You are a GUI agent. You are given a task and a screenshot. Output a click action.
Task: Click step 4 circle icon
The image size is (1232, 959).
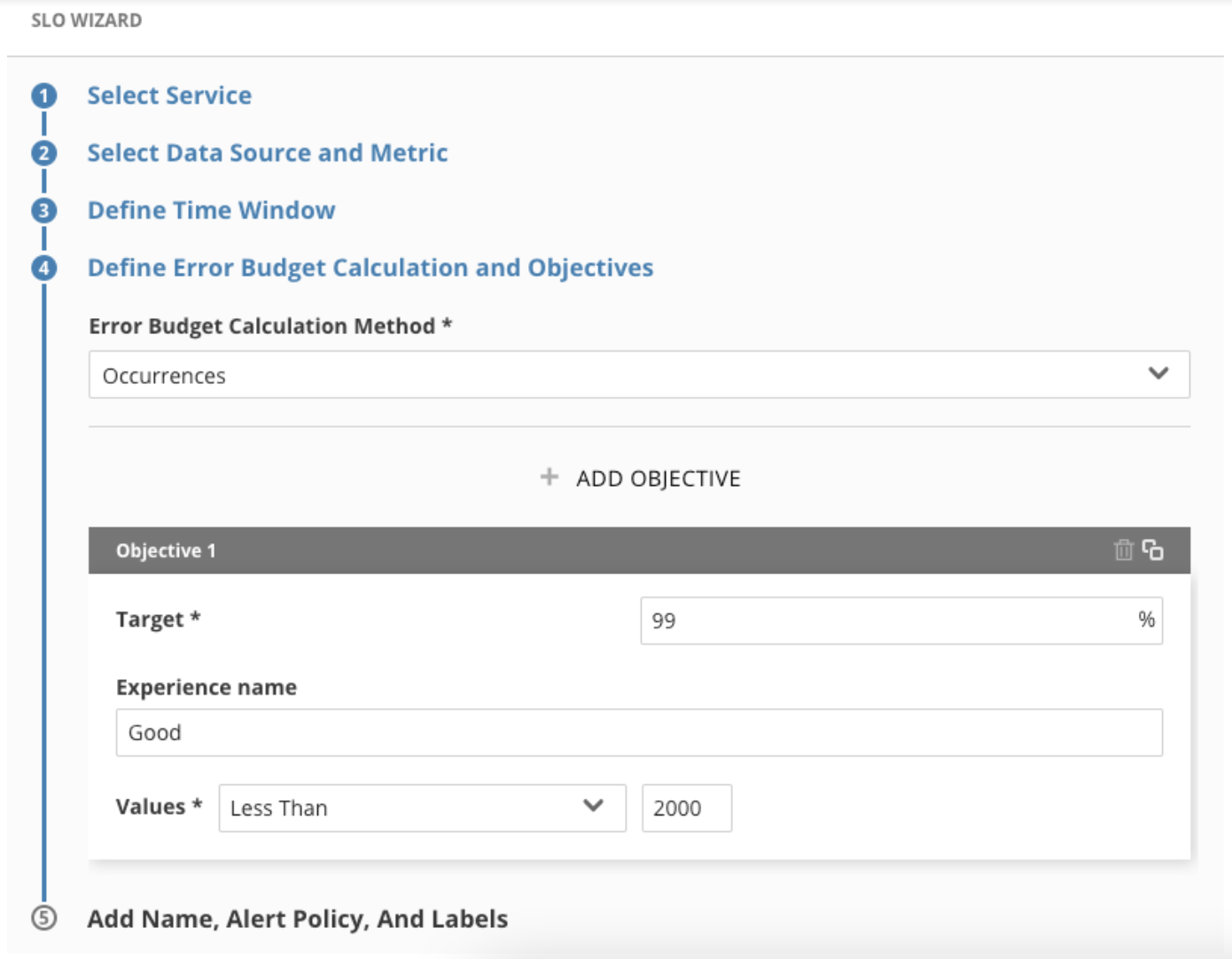43,268
